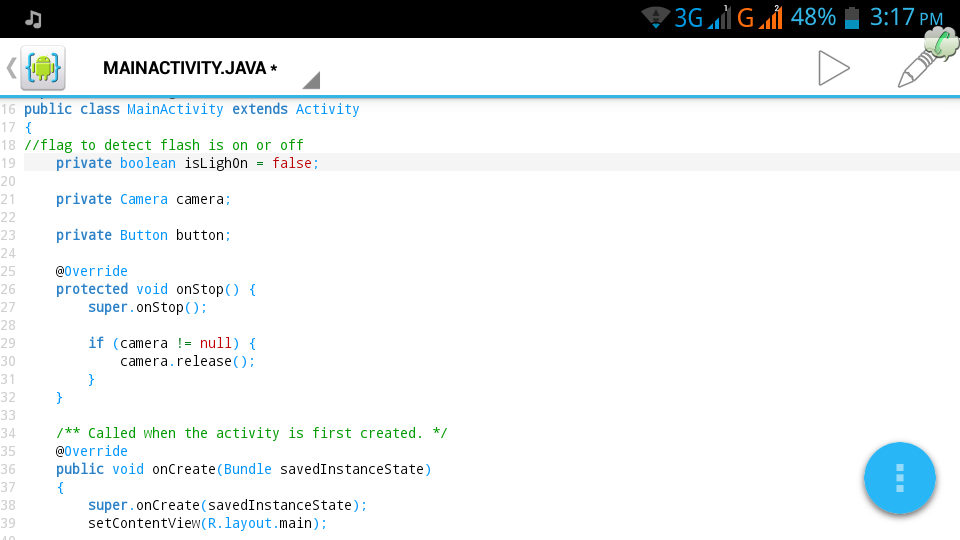
Task: Click 'onCreate(Bundle savedInstanceState)' method header
Action: (x=292, y=469)
